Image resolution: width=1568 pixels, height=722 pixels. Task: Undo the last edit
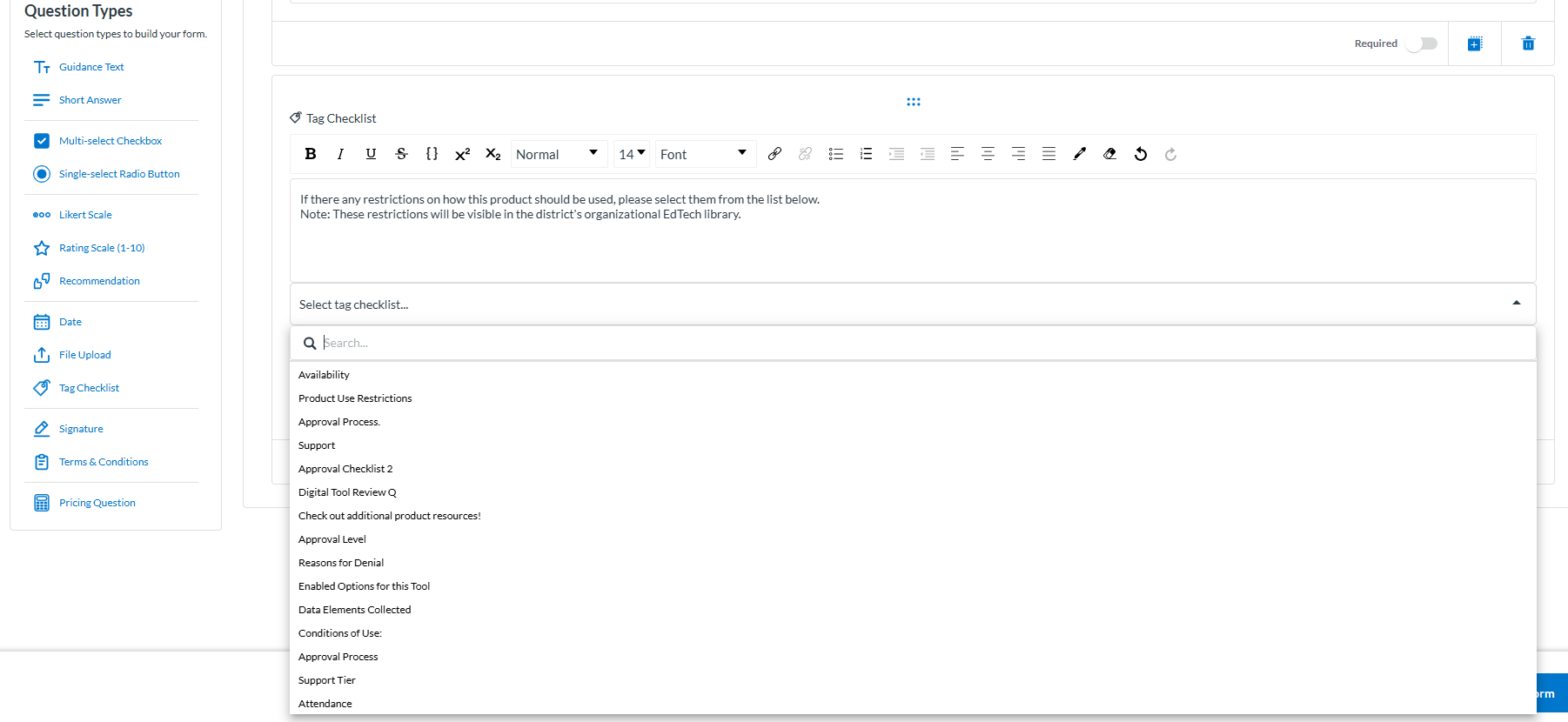click(x=1140, y=154)
